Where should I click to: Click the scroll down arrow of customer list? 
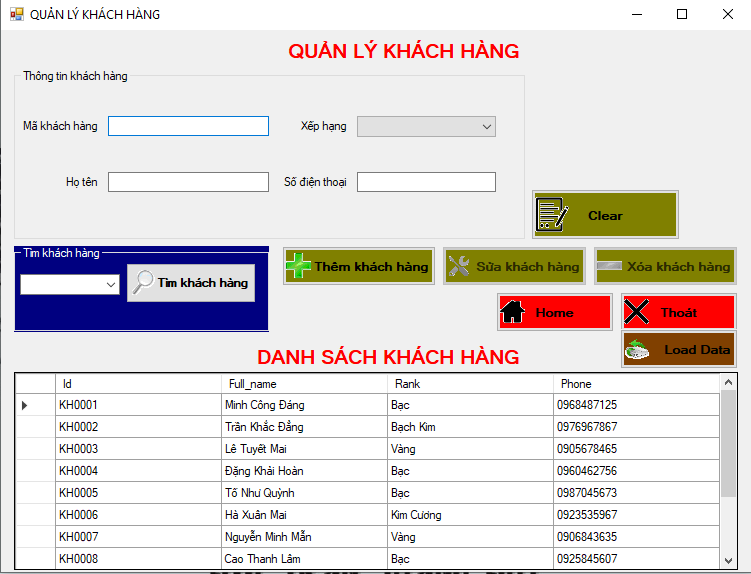[728, 560]
